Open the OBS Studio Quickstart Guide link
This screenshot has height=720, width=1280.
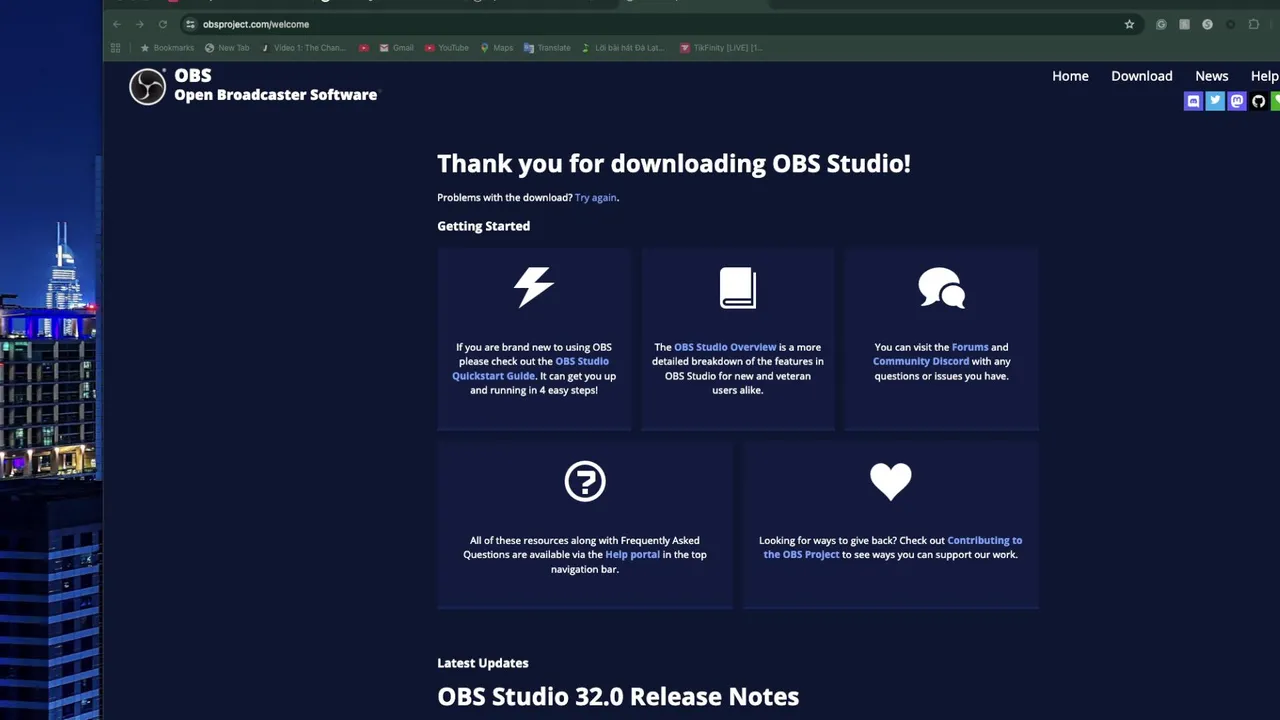[x=531, y=369]
